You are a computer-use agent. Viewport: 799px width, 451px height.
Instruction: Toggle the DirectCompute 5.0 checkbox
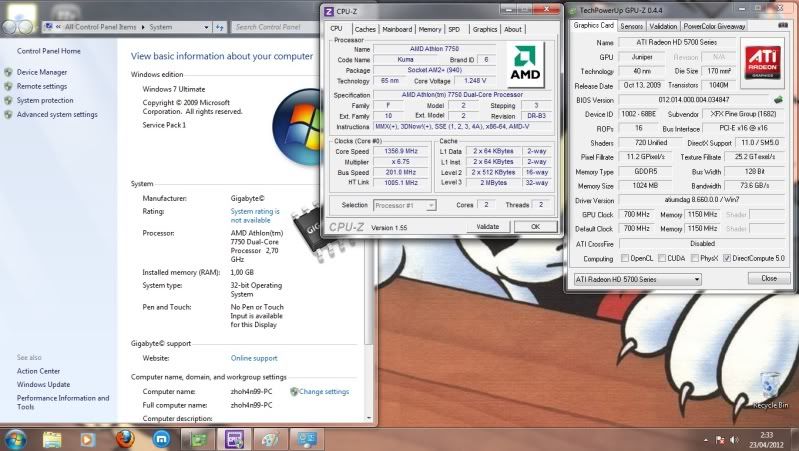point(727,258)
